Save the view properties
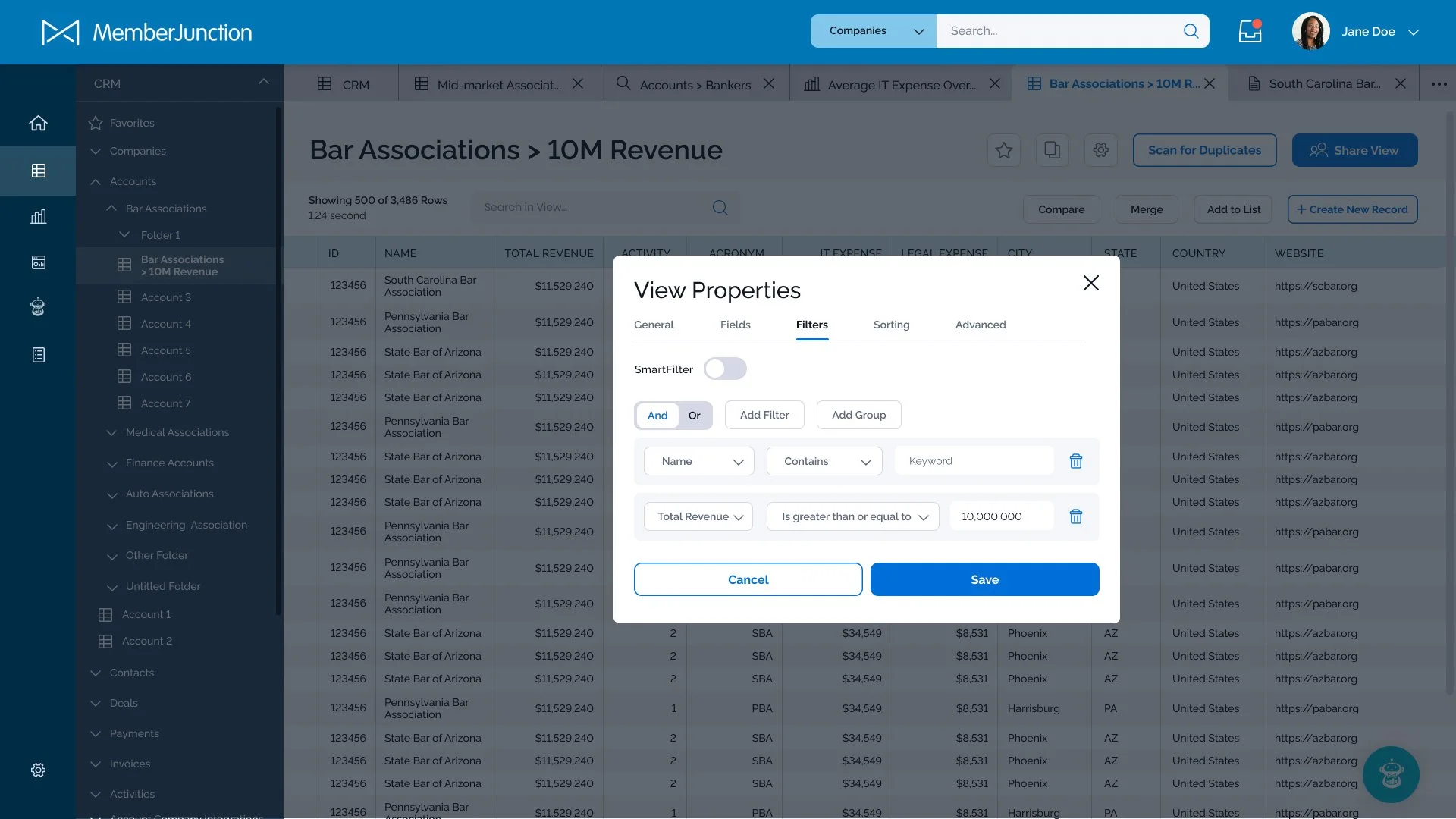1456x819 pixels. [x=984, y=579]
